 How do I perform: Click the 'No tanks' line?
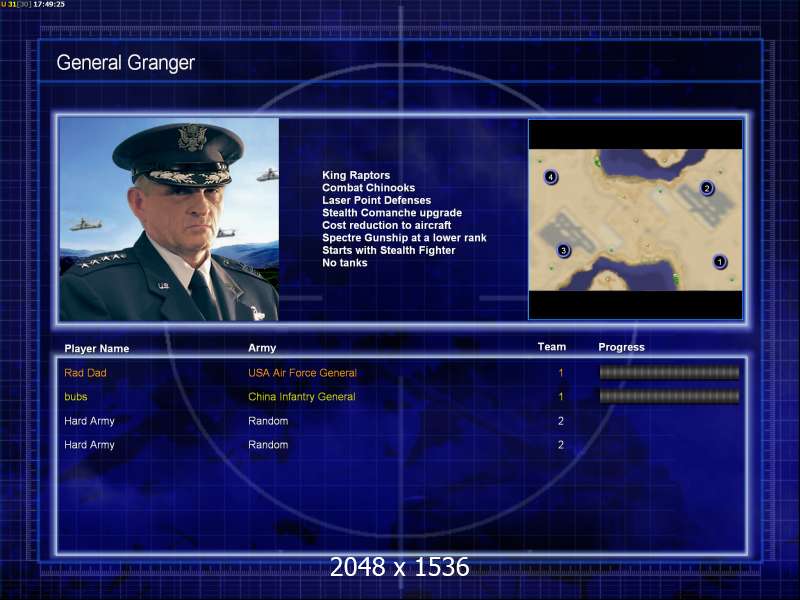[344, 263]
